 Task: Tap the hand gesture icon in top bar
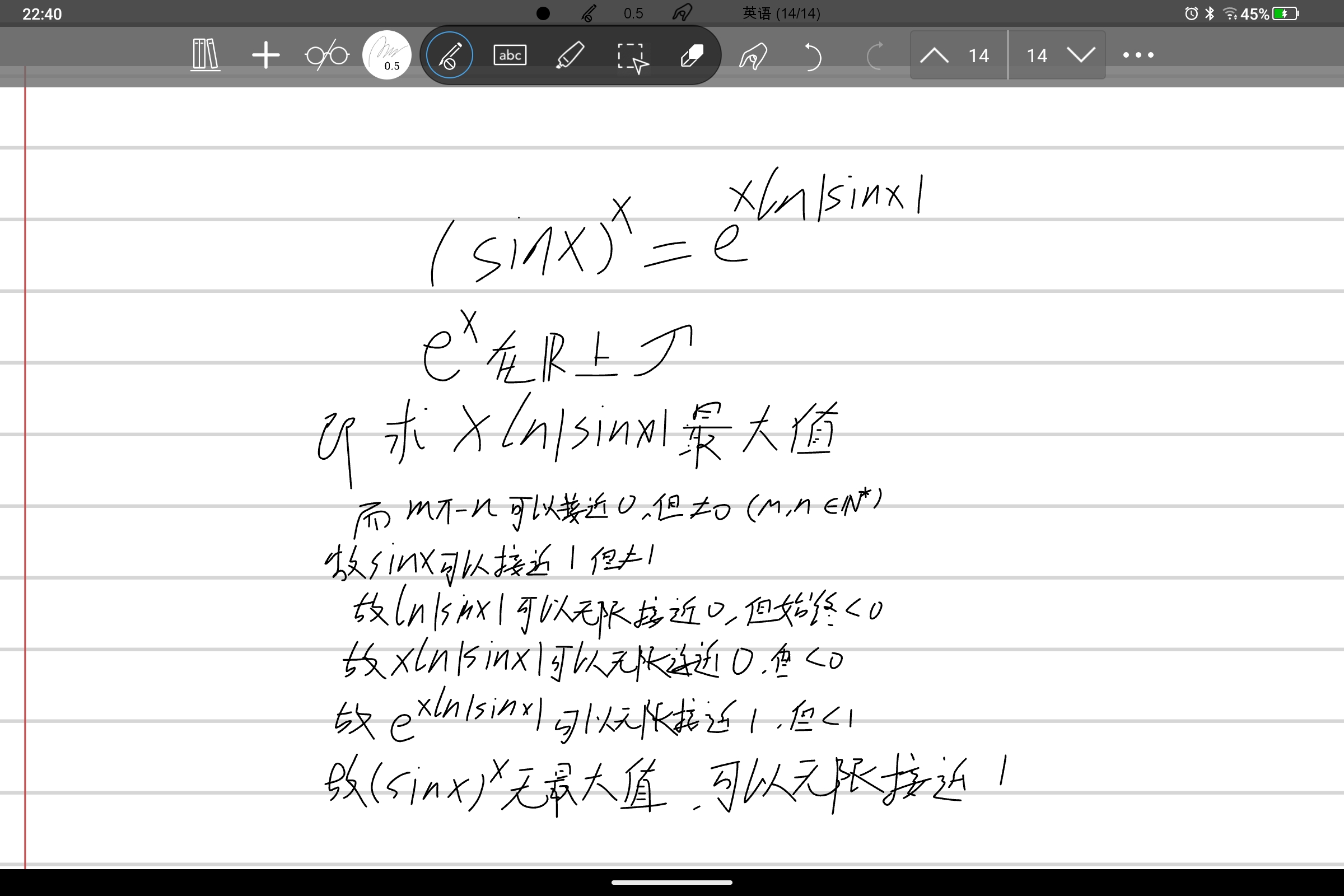click(682, 12)
